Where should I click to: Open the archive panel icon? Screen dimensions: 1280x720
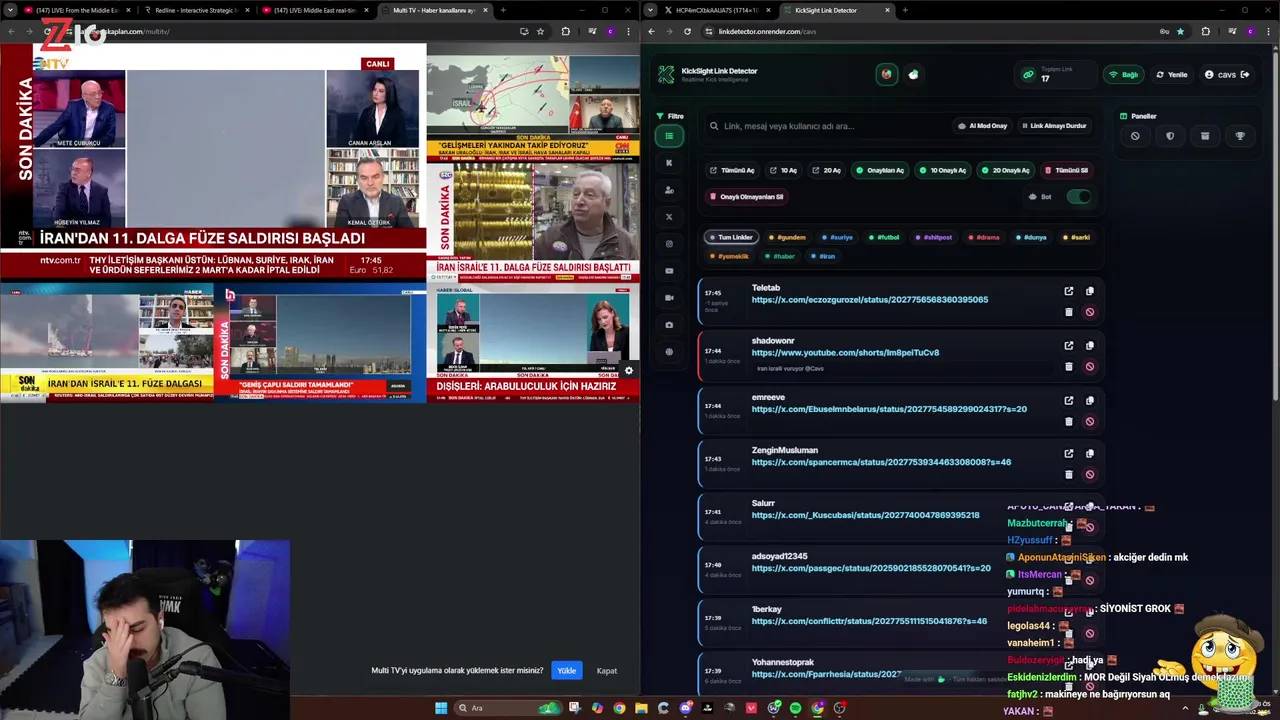[1205, 136]
